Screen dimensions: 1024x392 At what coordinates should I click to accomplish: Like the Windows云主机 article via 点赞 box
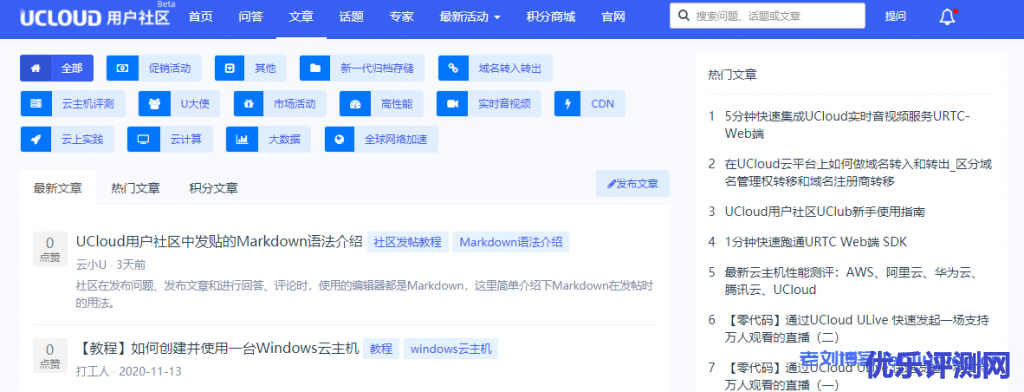pyautogui.click(x=50, y=355)
